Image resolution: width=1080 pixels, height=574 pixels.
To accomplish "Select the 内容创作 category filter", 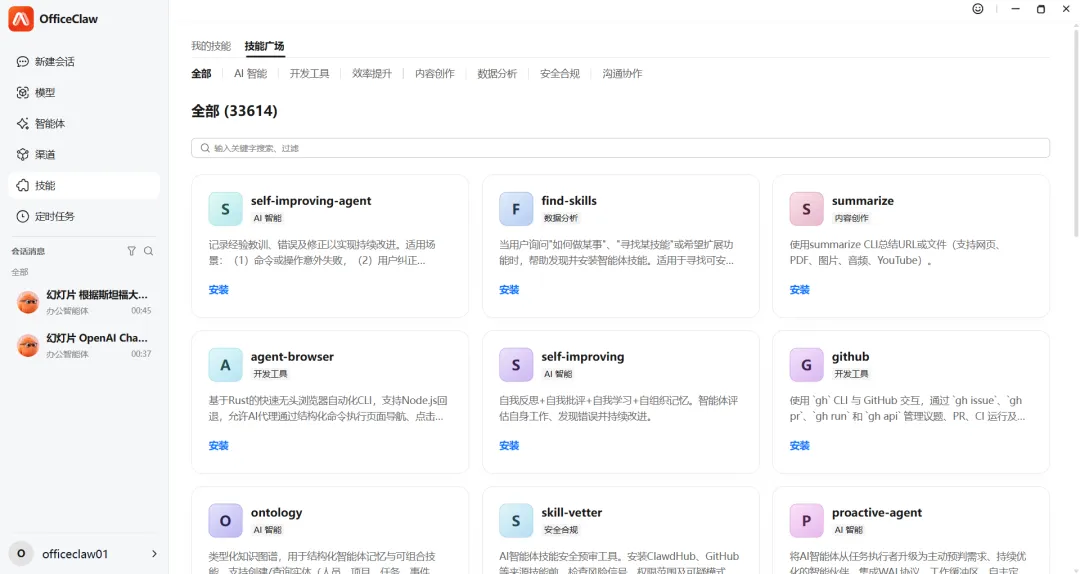I will pyautogui.click(x=435, y=74).
